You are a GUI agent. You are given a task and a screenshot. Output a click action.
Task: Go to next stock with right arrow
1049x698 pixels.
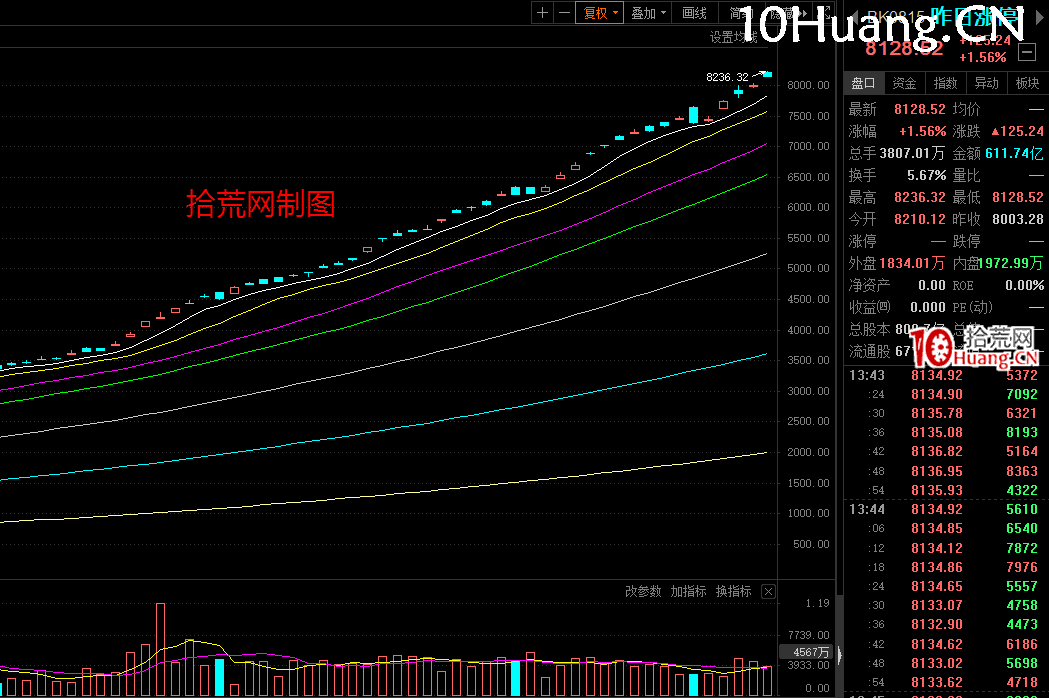[x=1040, y=18]
